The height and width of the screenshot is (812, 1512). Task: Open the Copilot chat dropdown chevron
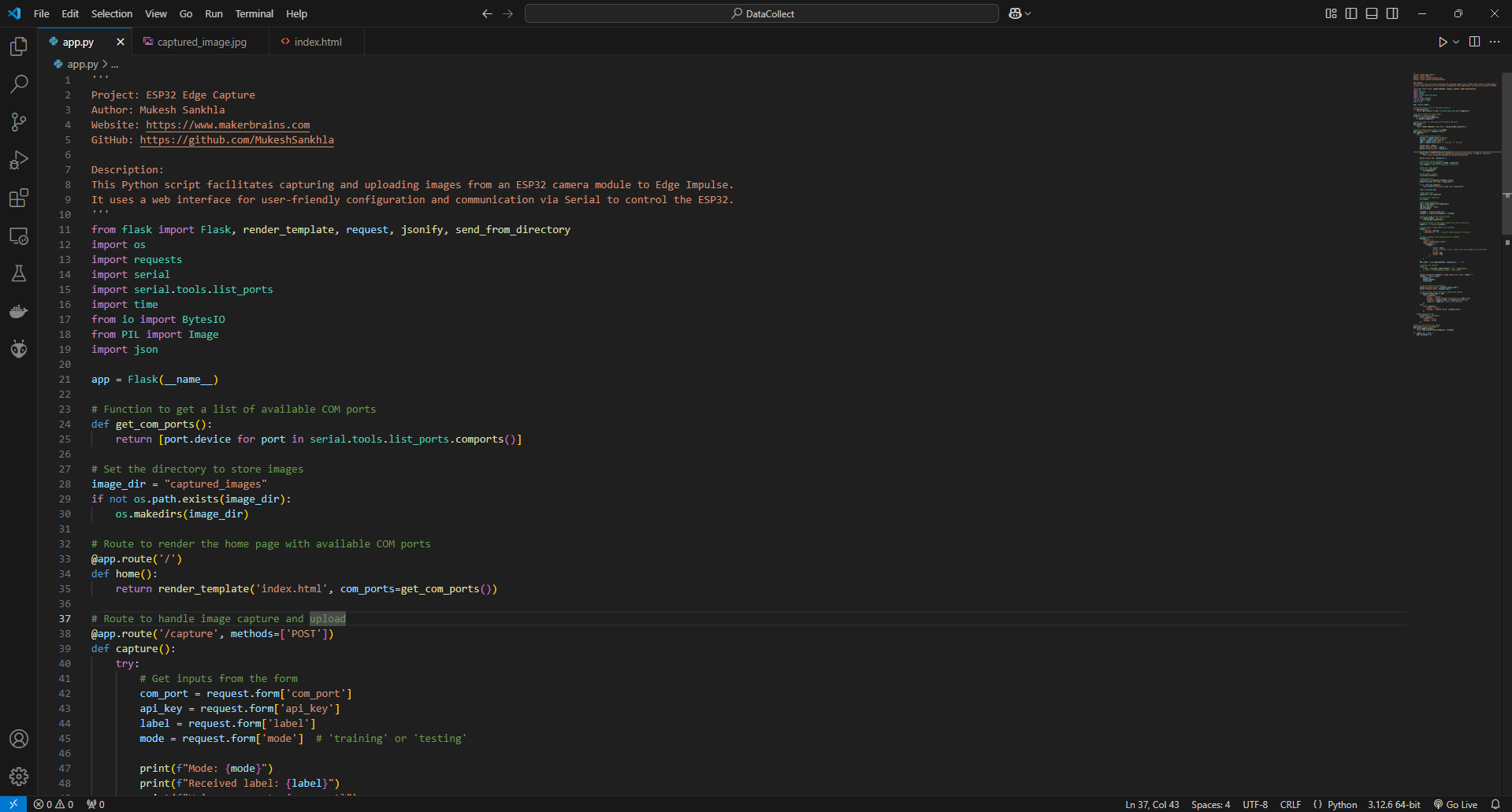[1028, 13]
